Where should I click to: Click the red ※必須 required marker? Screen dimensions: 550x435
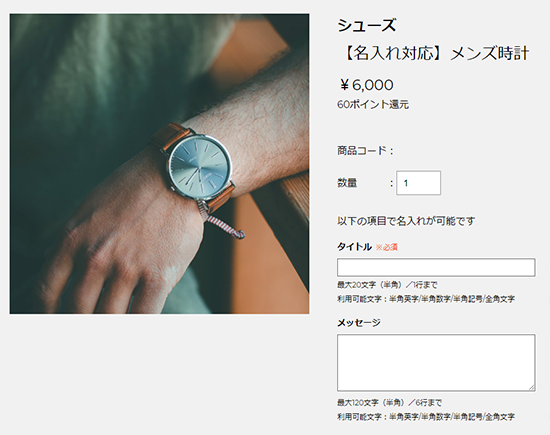pos(387,247)
